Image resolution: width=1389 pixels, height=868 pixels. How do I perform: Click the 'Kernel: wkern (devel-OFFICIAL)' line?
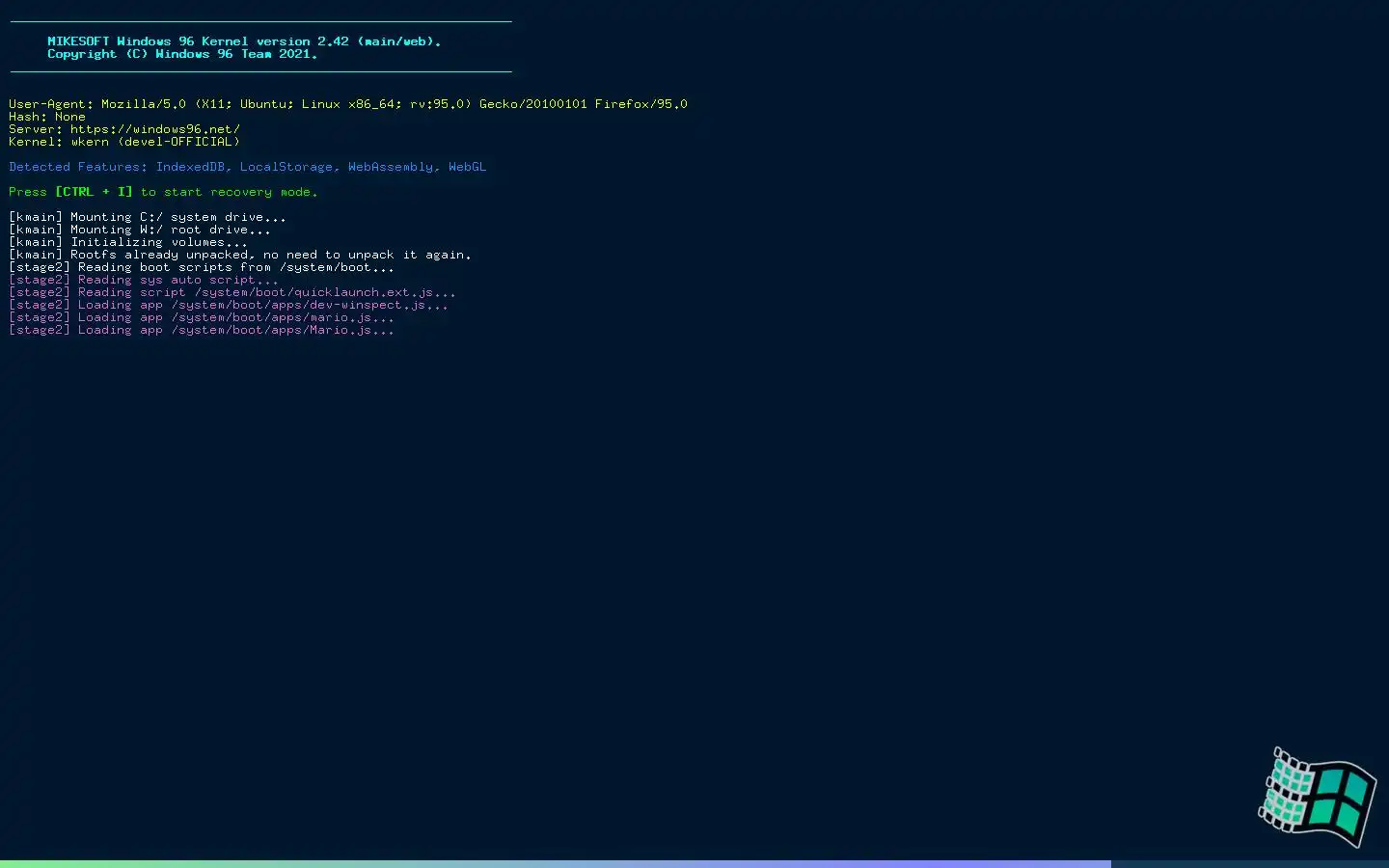[124, 142]
